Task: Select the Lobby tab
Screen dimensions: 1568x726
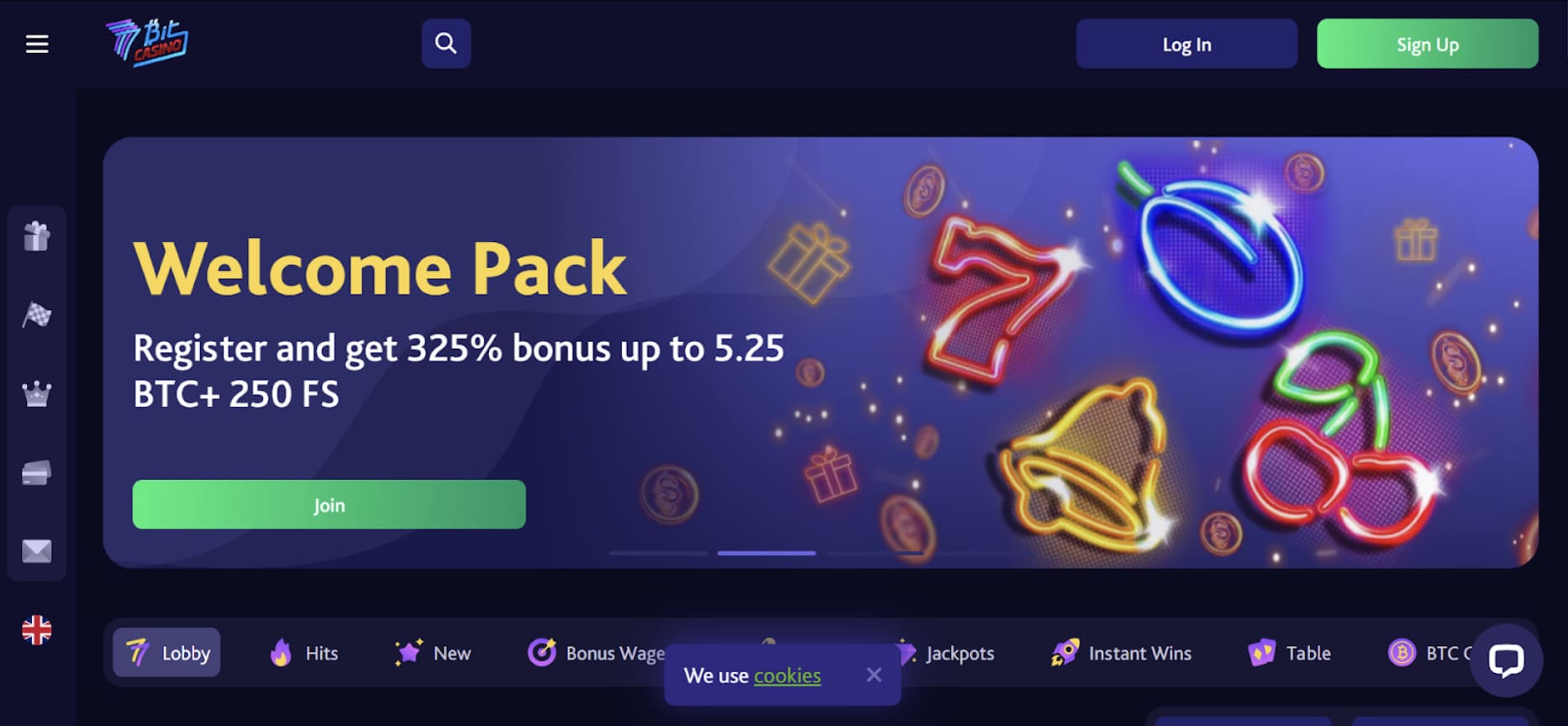Action: pos(166,652)
